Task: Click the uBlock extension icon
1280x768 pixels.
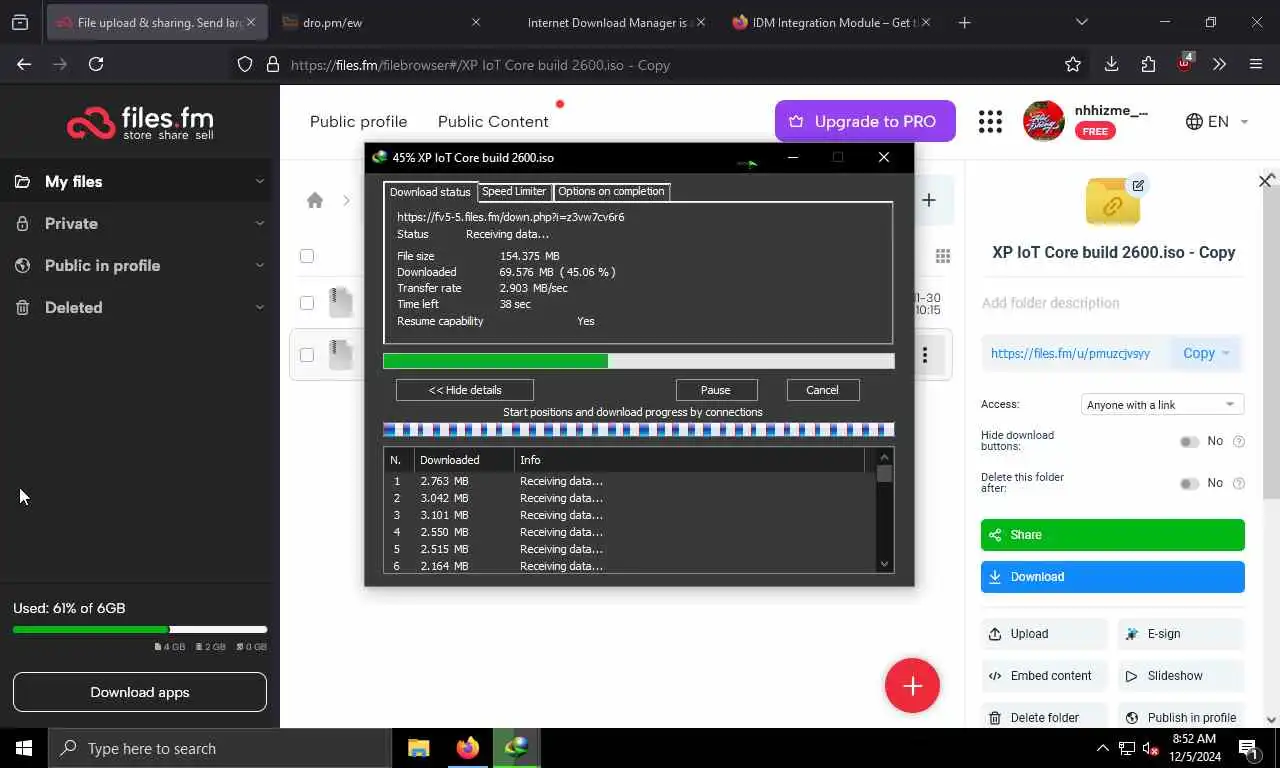Action: 1185,63
